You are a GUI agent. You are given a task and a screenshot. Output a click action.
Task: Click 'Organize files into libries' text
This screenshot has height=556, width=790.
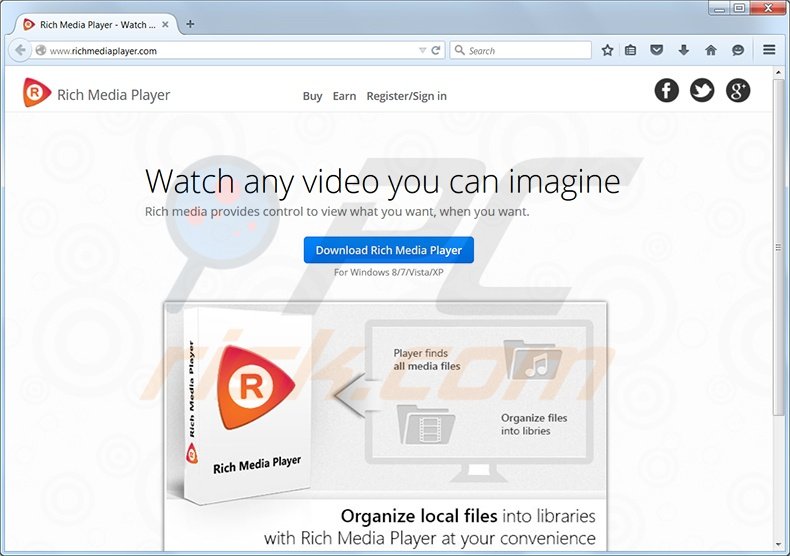point(534,425)
